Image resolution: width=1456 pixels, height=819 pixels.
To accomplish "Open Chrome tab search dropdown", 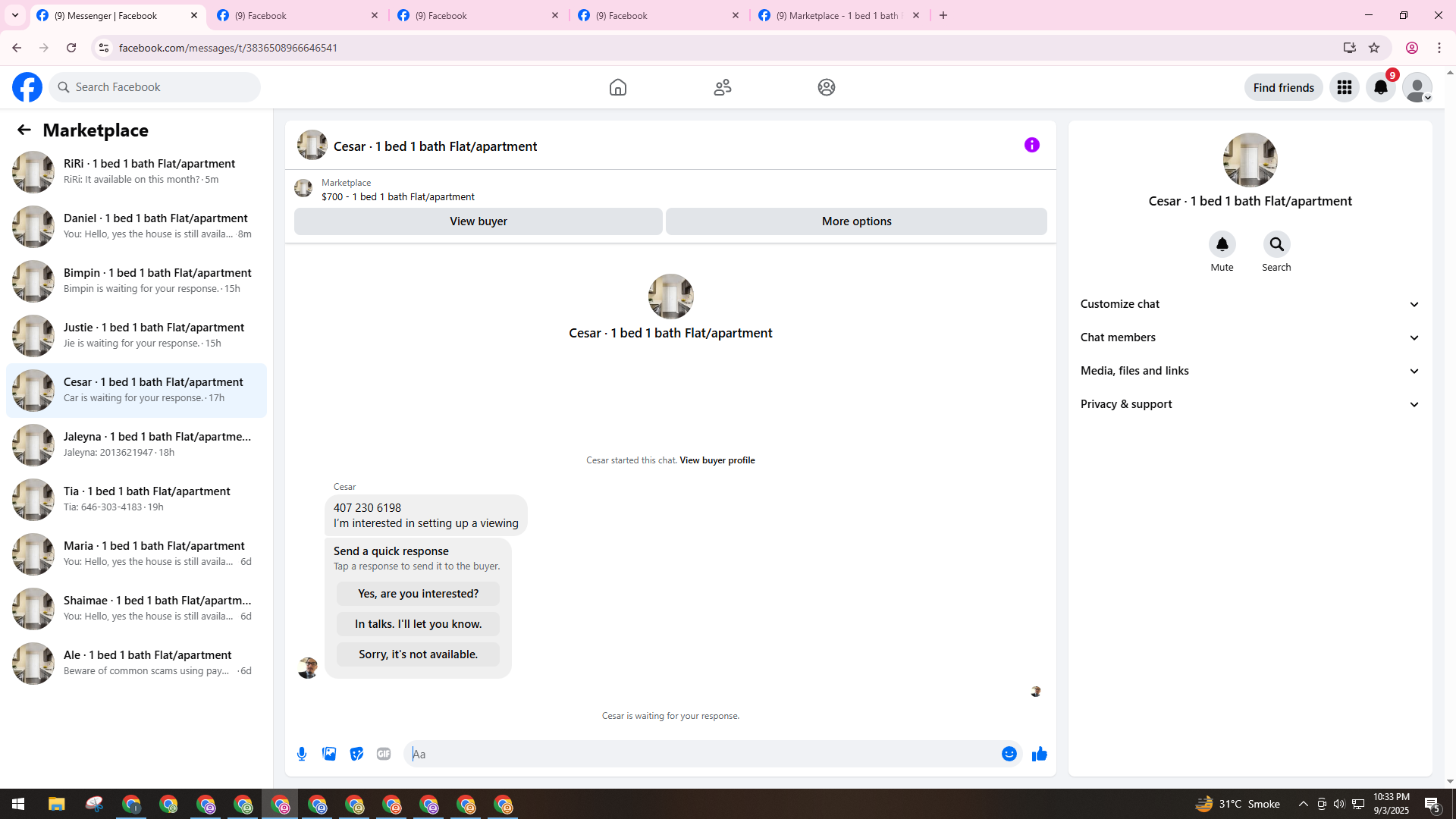I will point(15,15).
